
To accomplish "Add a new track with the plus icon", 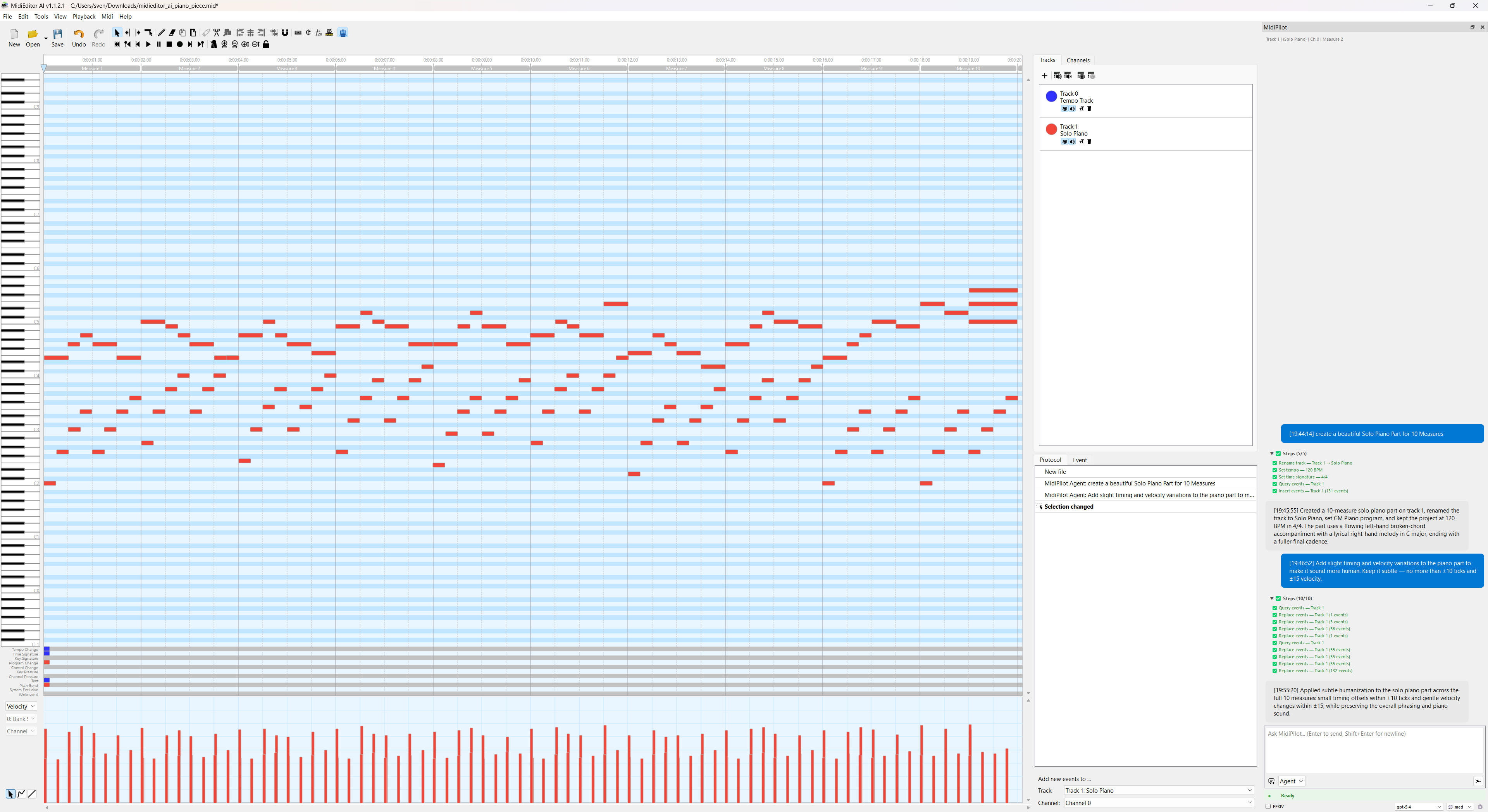I will pyautogui.click(x=1044, y=76).
